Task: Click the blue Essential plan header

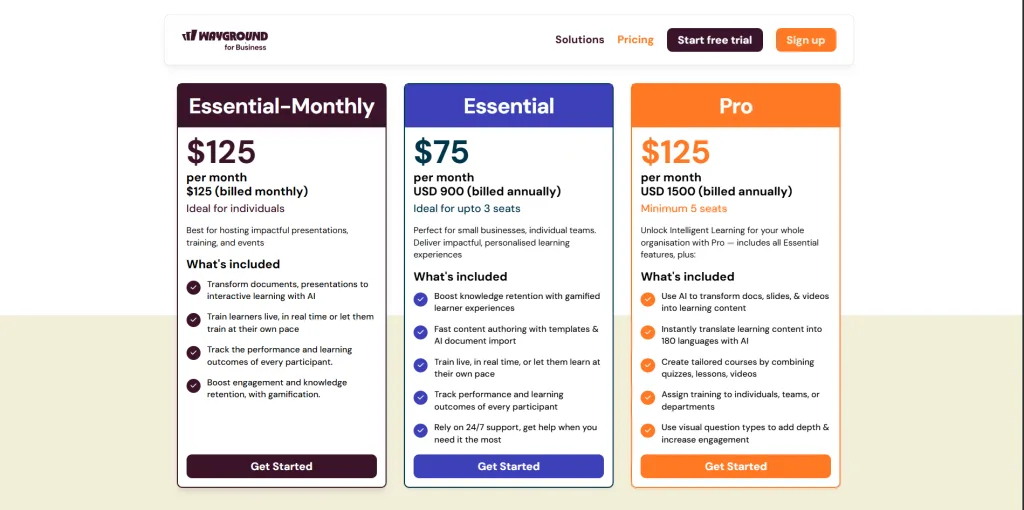Action: pyautogui.click(x=508, y=106)
